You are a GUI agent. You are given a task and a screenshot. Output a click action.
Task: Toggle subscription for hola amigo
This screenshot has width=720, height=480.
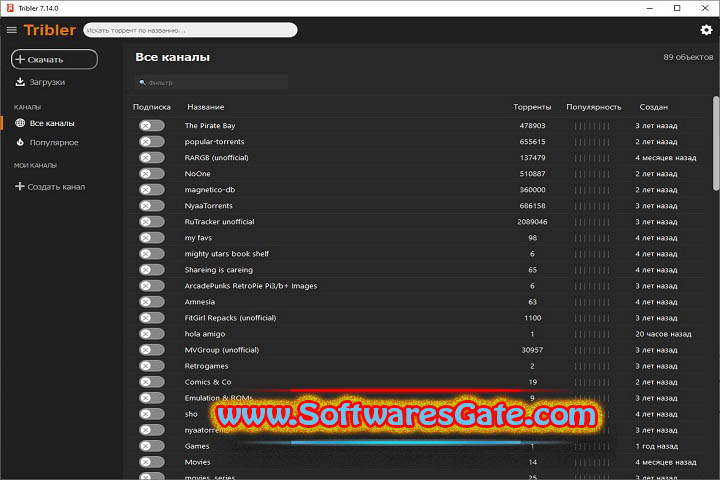[152, 334]
